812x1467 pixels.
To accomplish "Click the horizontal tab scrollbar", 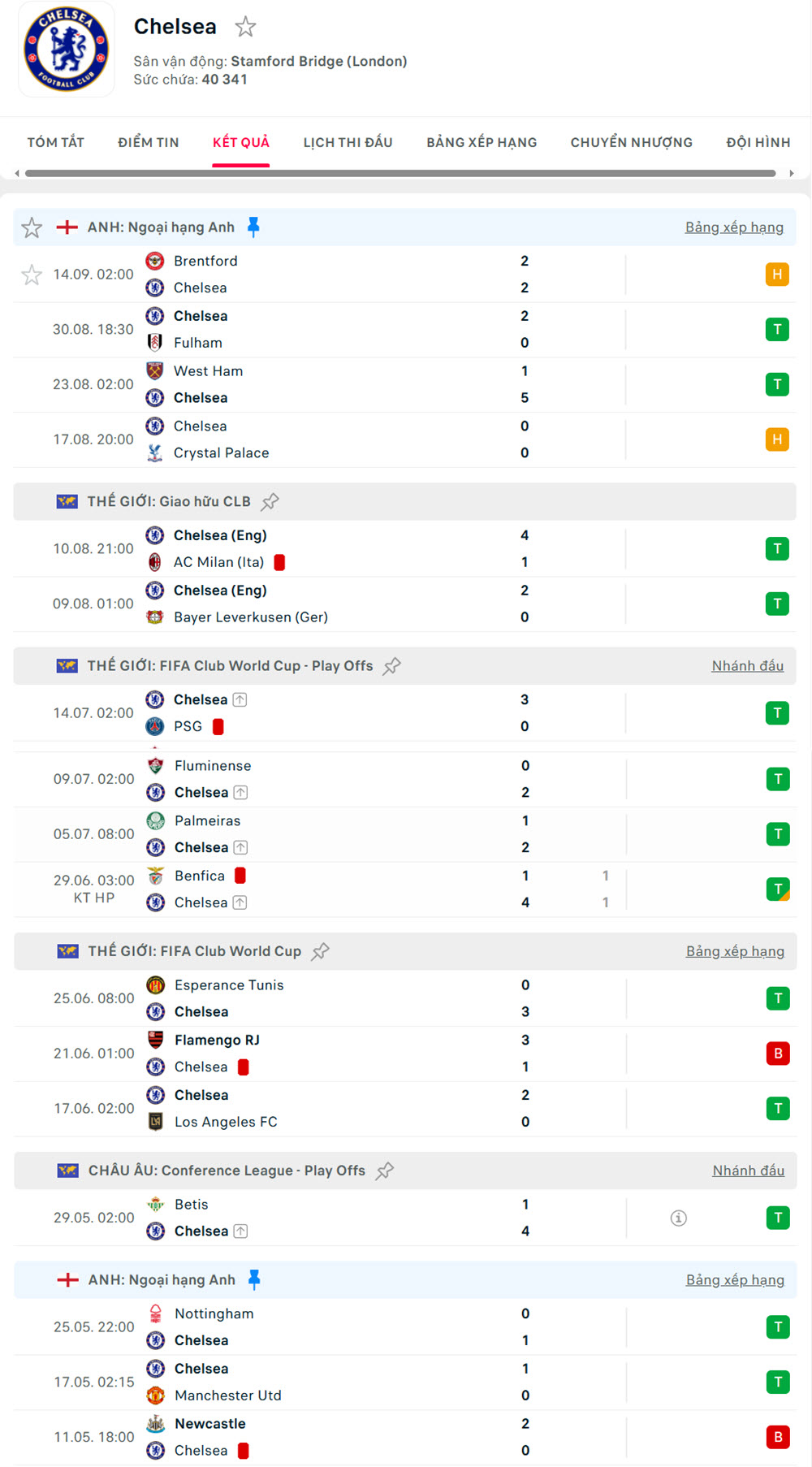I will [x=400, y=173].
